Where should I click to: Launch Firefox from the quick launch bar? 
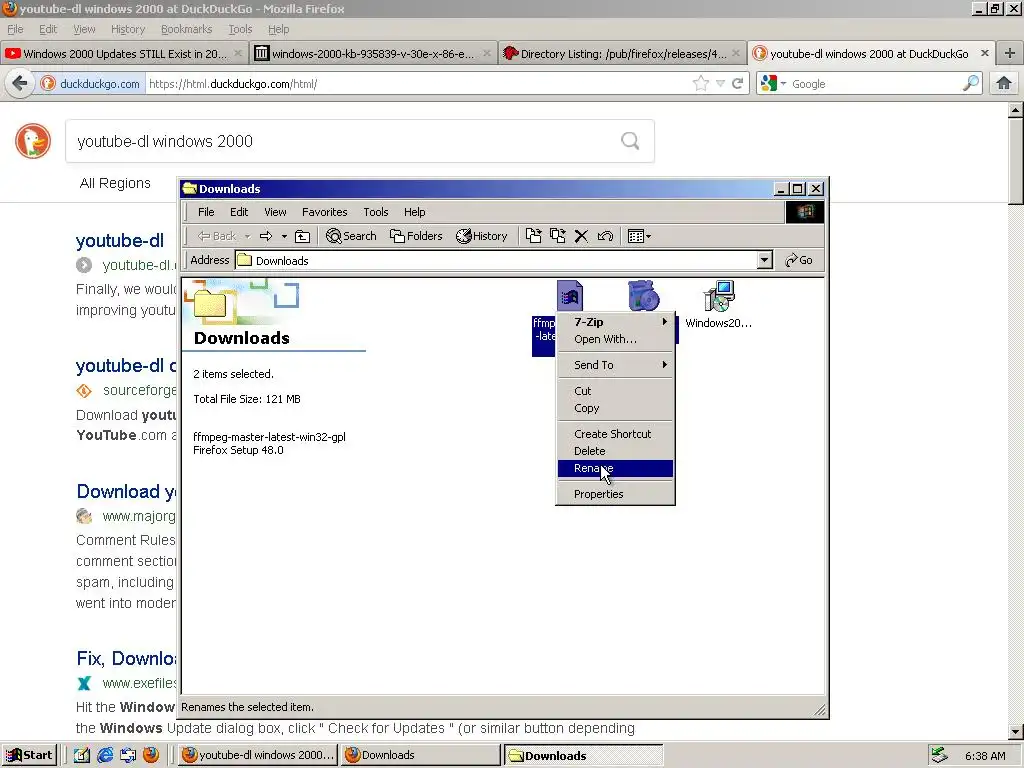(151, 756)
